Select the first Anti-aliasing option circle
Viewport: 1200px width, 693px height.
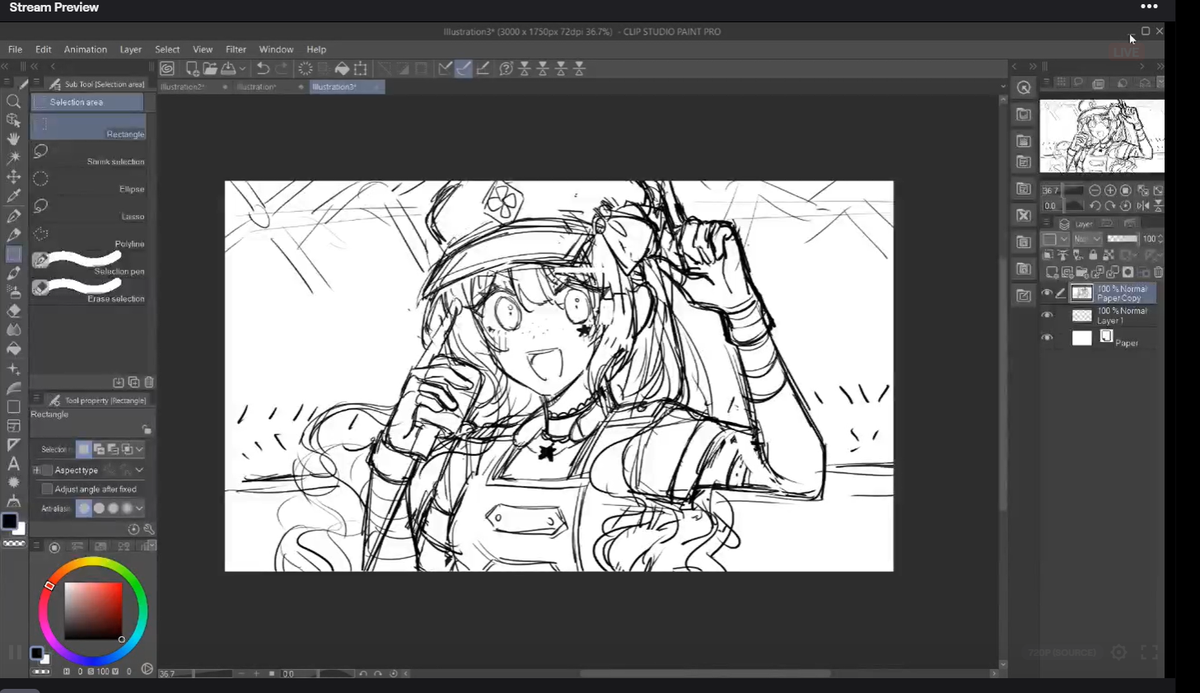[x=84, y=508]
